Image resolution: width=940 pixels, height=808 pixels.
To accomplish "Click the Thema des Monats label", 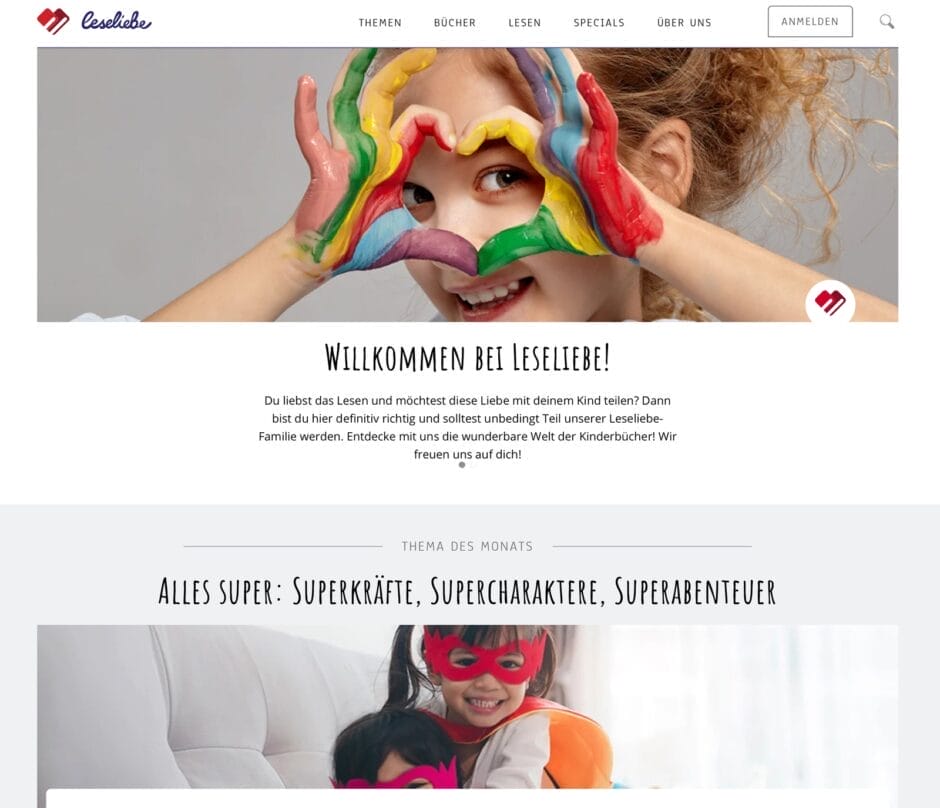I will tap(468, 546).
